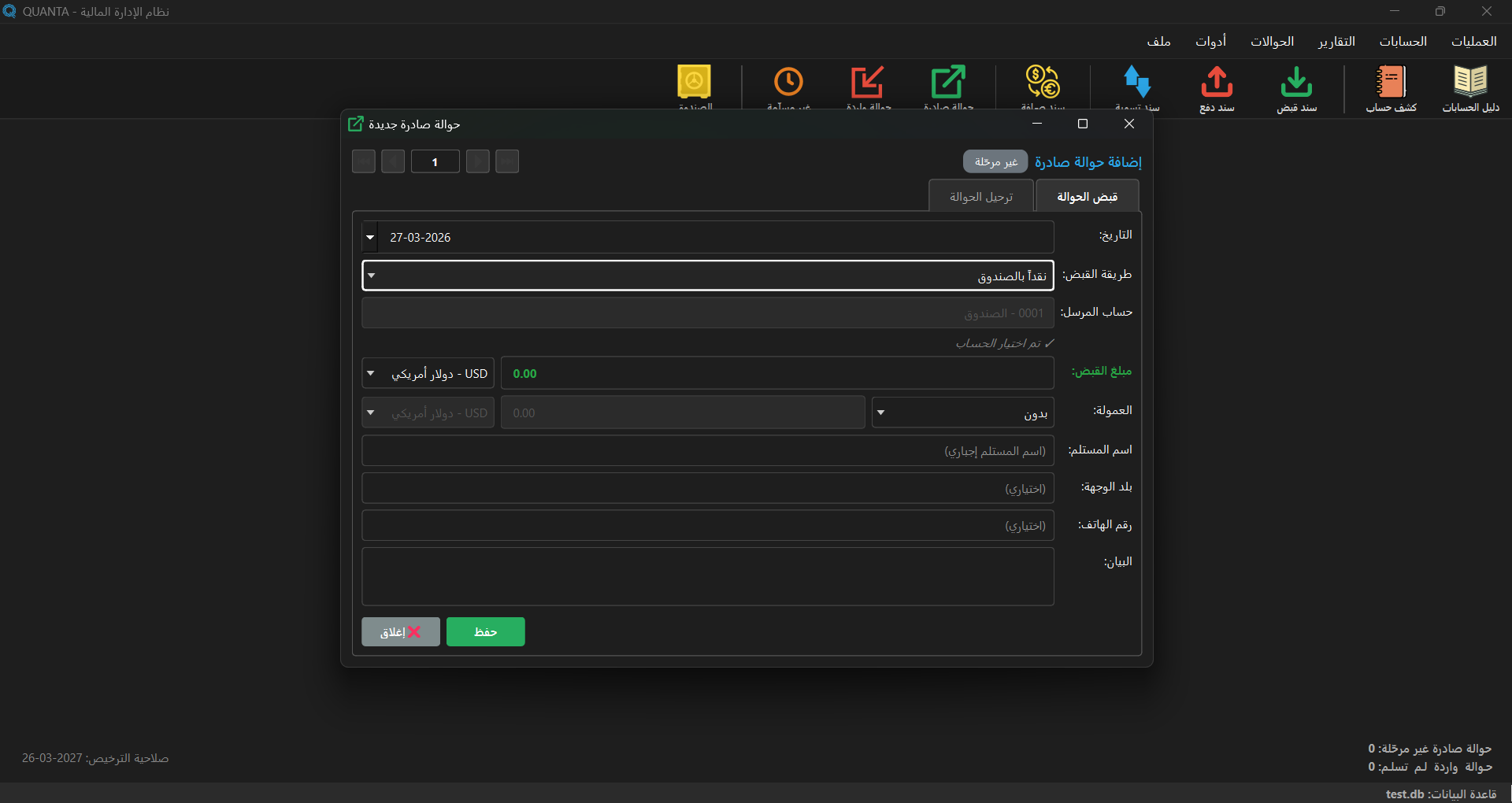Minimize the new outgoing transfer dialog
The image size is (1512, 803).
[1037, 124]
